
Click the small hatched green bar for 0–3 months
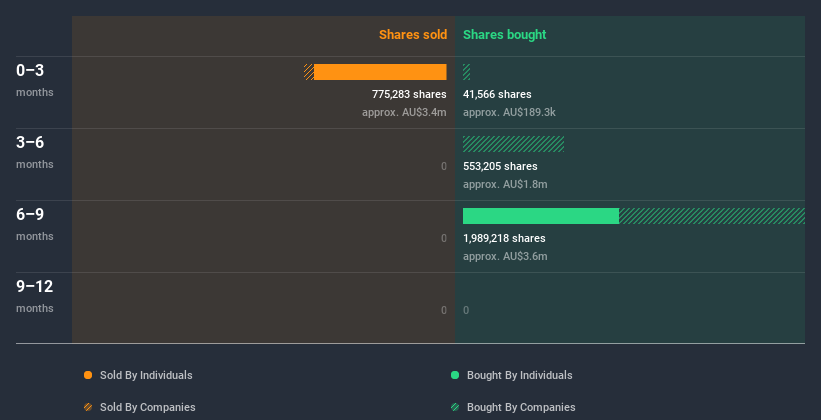pyautogui.click(x=467, y=72)
